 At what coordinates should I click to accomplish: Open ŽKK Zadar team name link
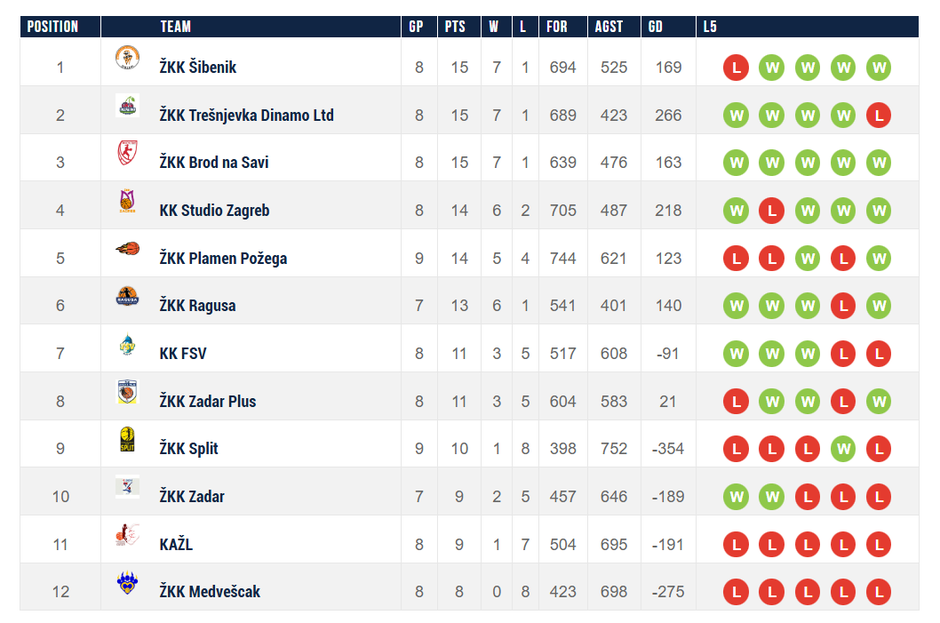[x=192, y=497]
